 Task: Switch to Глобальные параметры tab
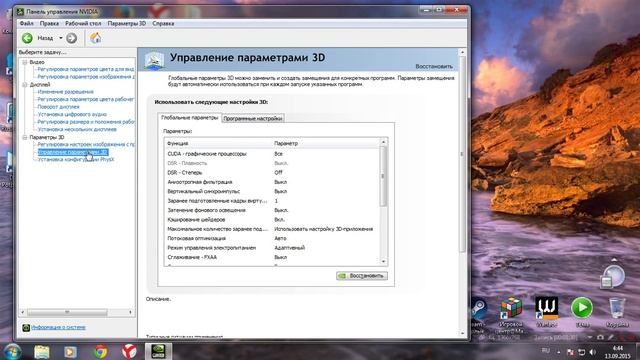pyautogui.click(x=189, y=118)
